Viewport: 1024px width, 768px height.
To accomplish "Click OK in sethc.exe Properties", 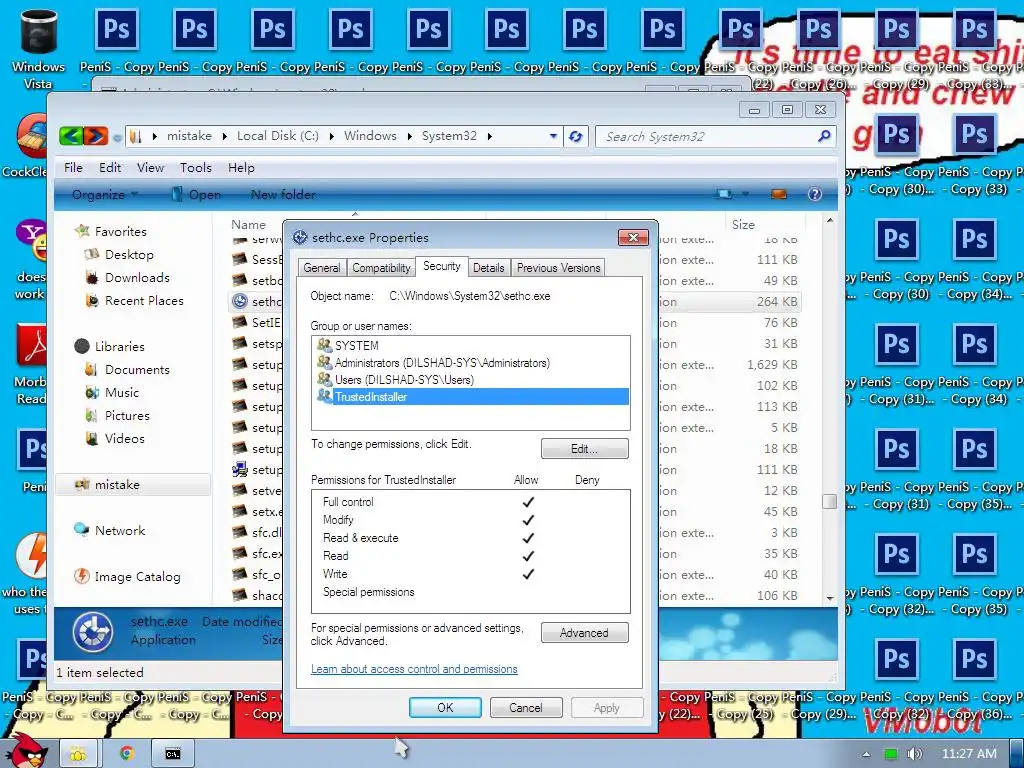I will pos(445,708).
